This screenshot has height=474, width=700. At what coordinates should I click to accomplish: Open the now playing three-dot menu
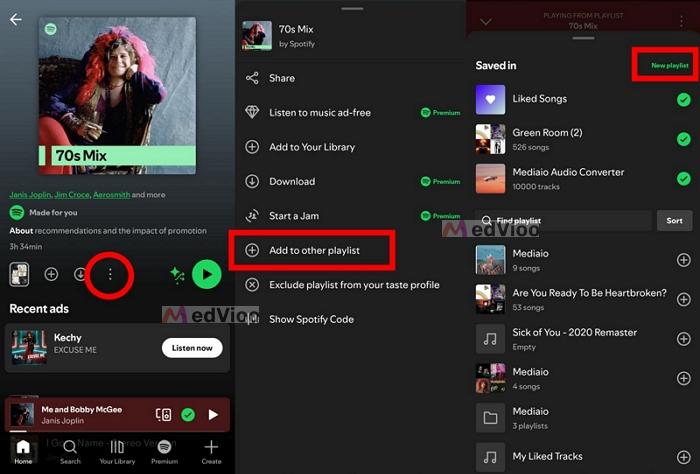(x=681, y=21)
